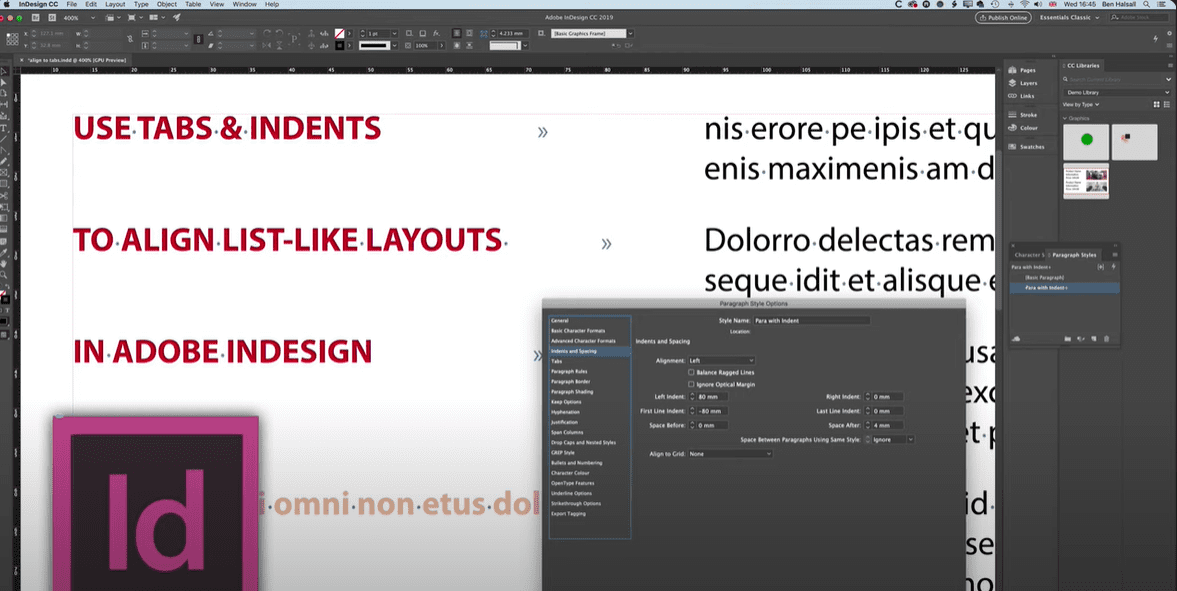The image size is (1177, 591).
Task: Enable Ignore Optical Margin
Action: pyautogui.click(x=690, y=384)
